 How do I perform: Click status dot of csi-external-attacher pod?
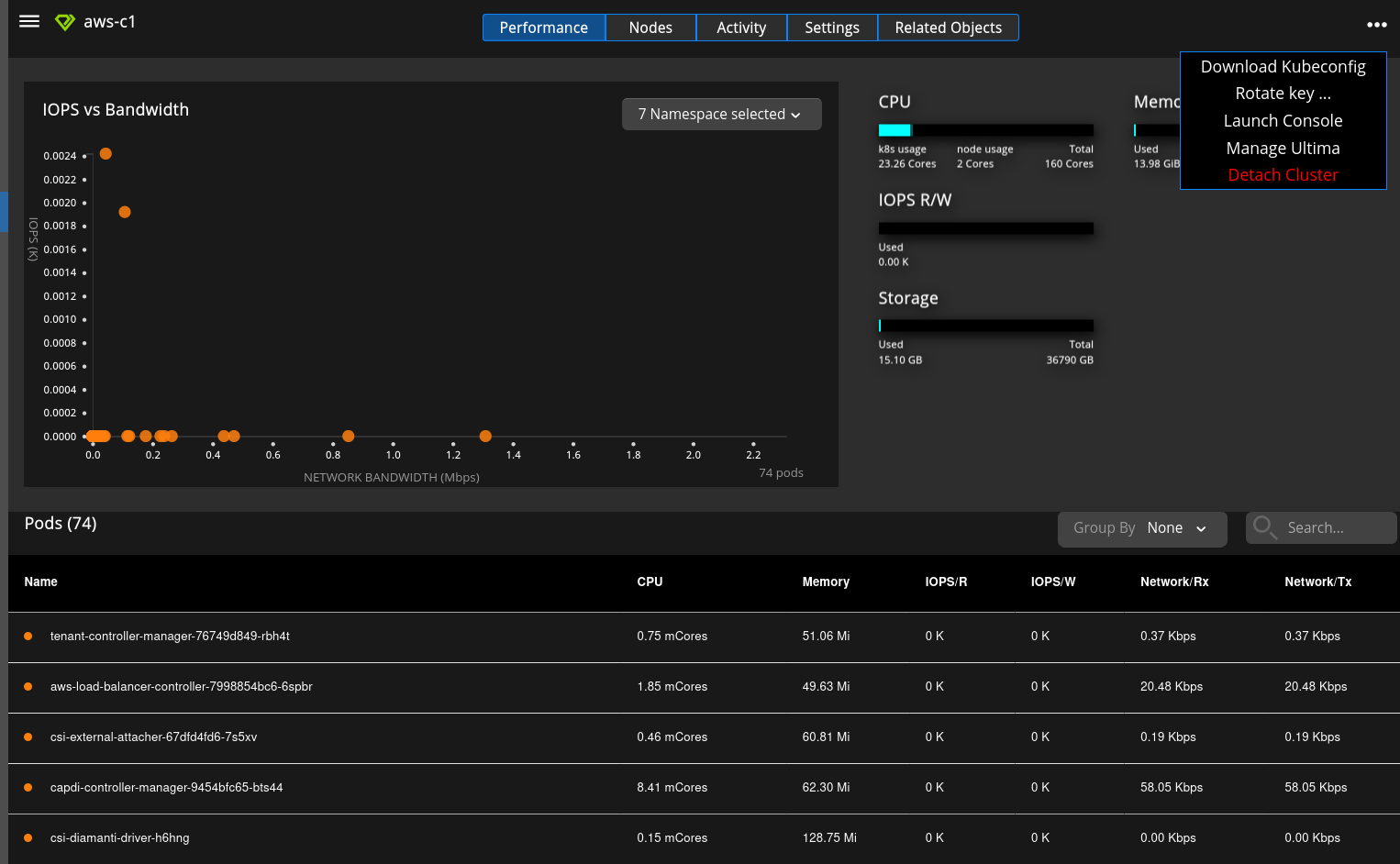point(28,737)
